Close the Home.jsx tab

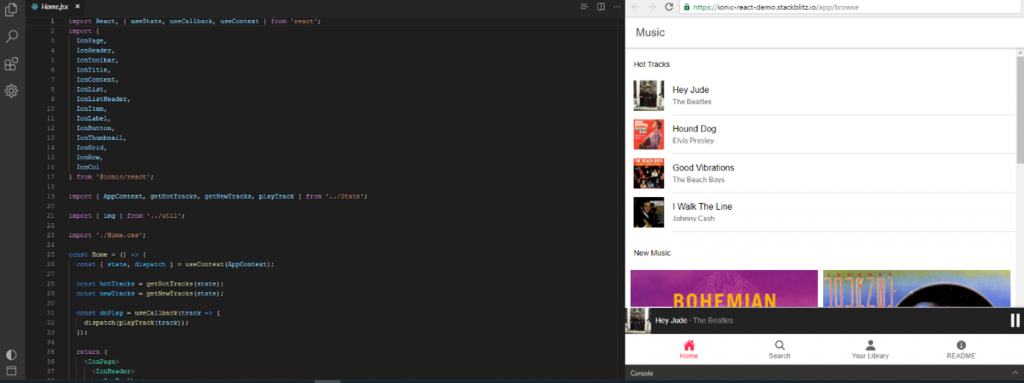click(x=77, y=7)
